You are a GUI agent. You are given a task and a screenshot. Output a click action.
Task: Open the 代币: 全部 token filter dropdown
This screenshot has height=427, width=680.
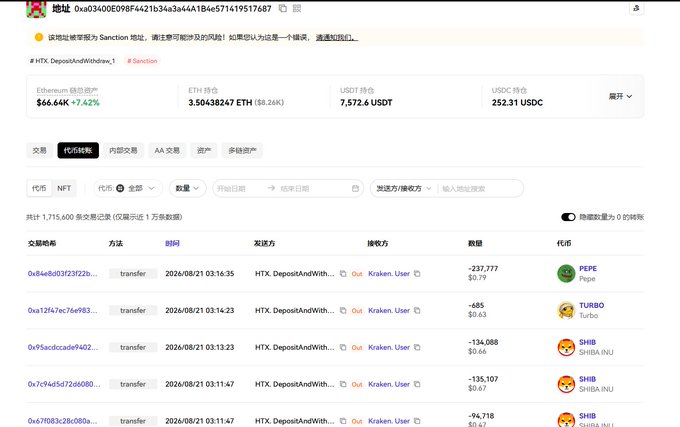[128, 188]
